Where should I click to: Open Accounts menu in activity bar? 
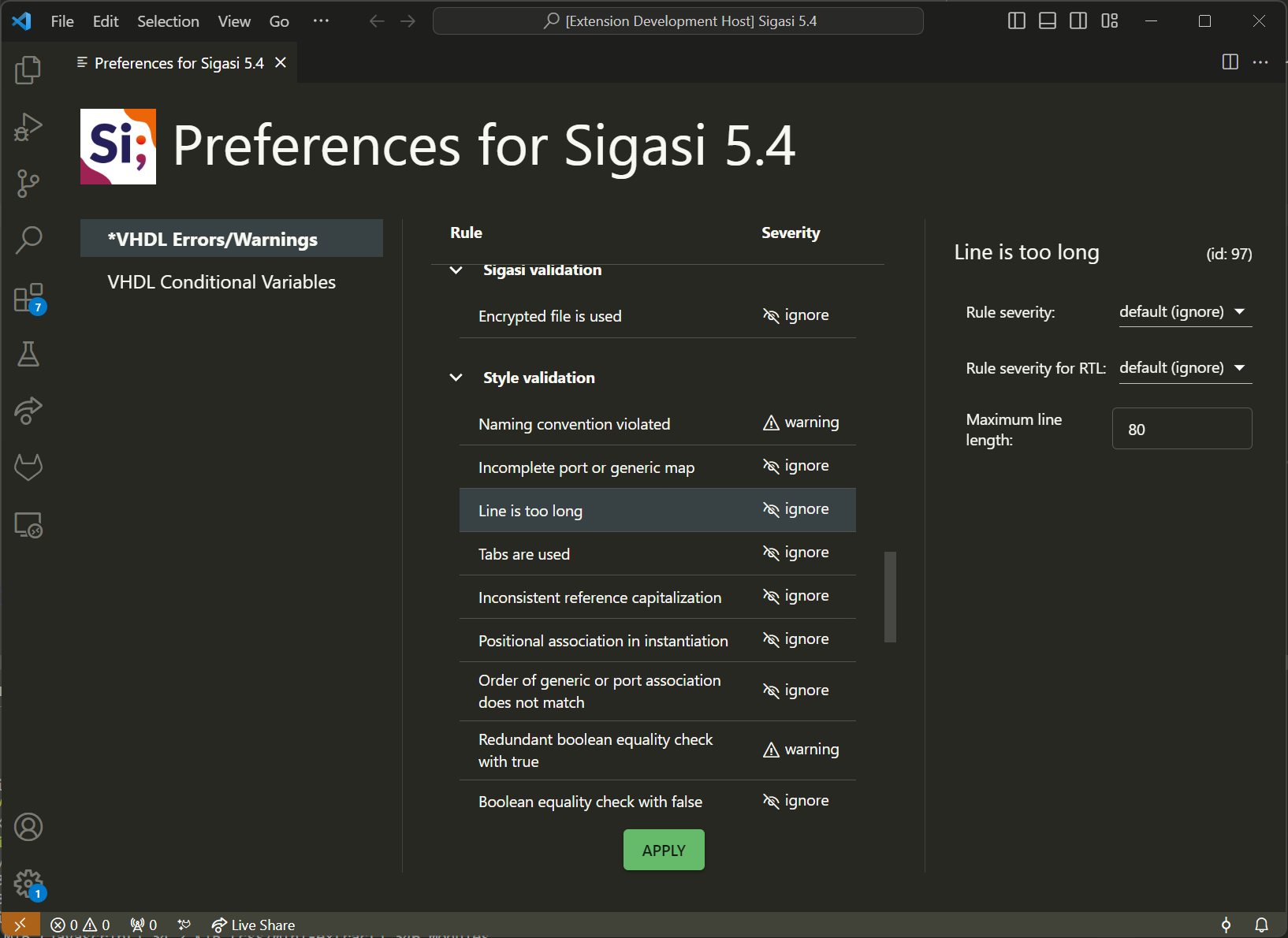pos(28,827)
